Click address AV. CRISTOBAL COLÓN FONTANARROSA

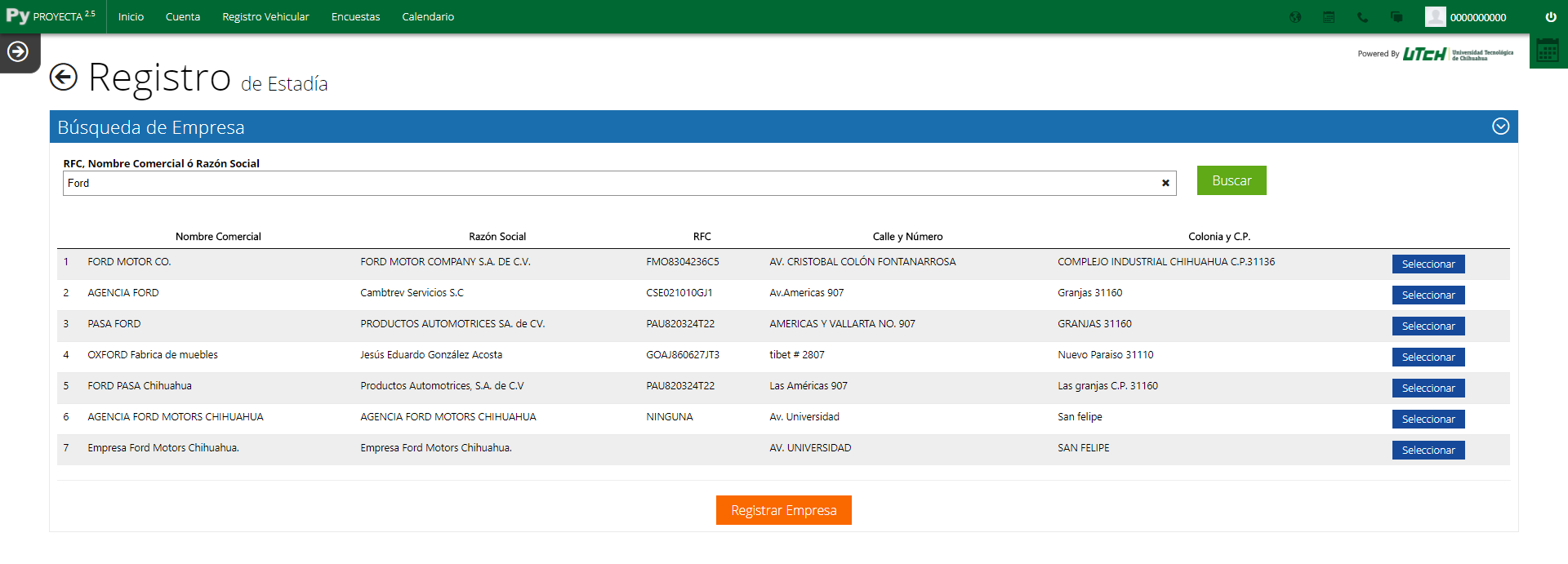862,262
